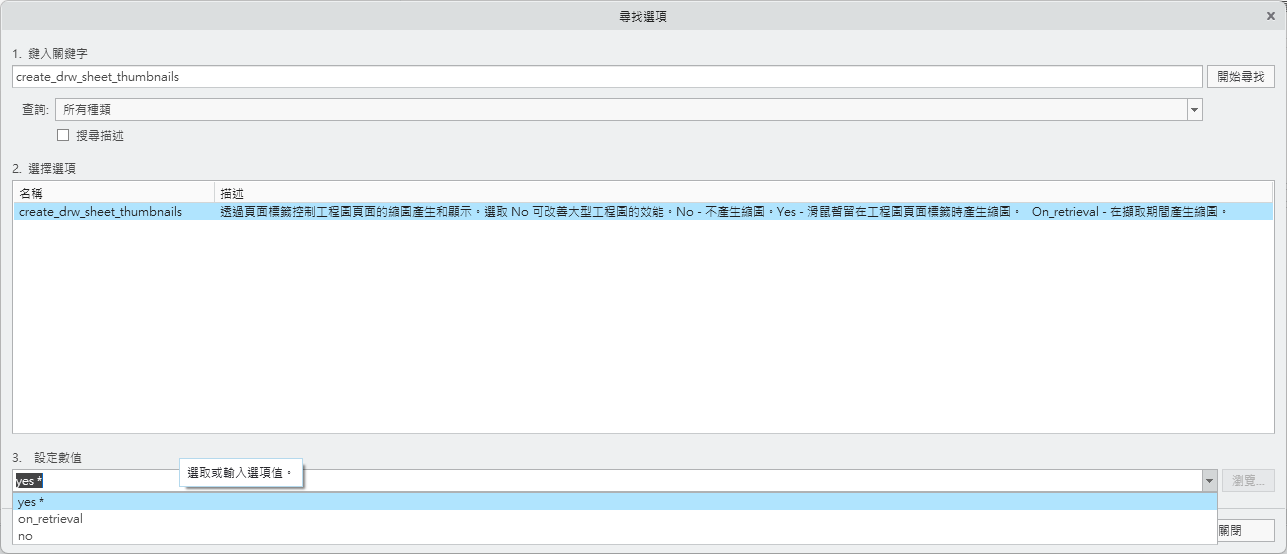Image resolution: width=1287 pixels, height=554 pixels.
Task: Close the 尋找選項 dialog with X
Action: (1270, 15)
